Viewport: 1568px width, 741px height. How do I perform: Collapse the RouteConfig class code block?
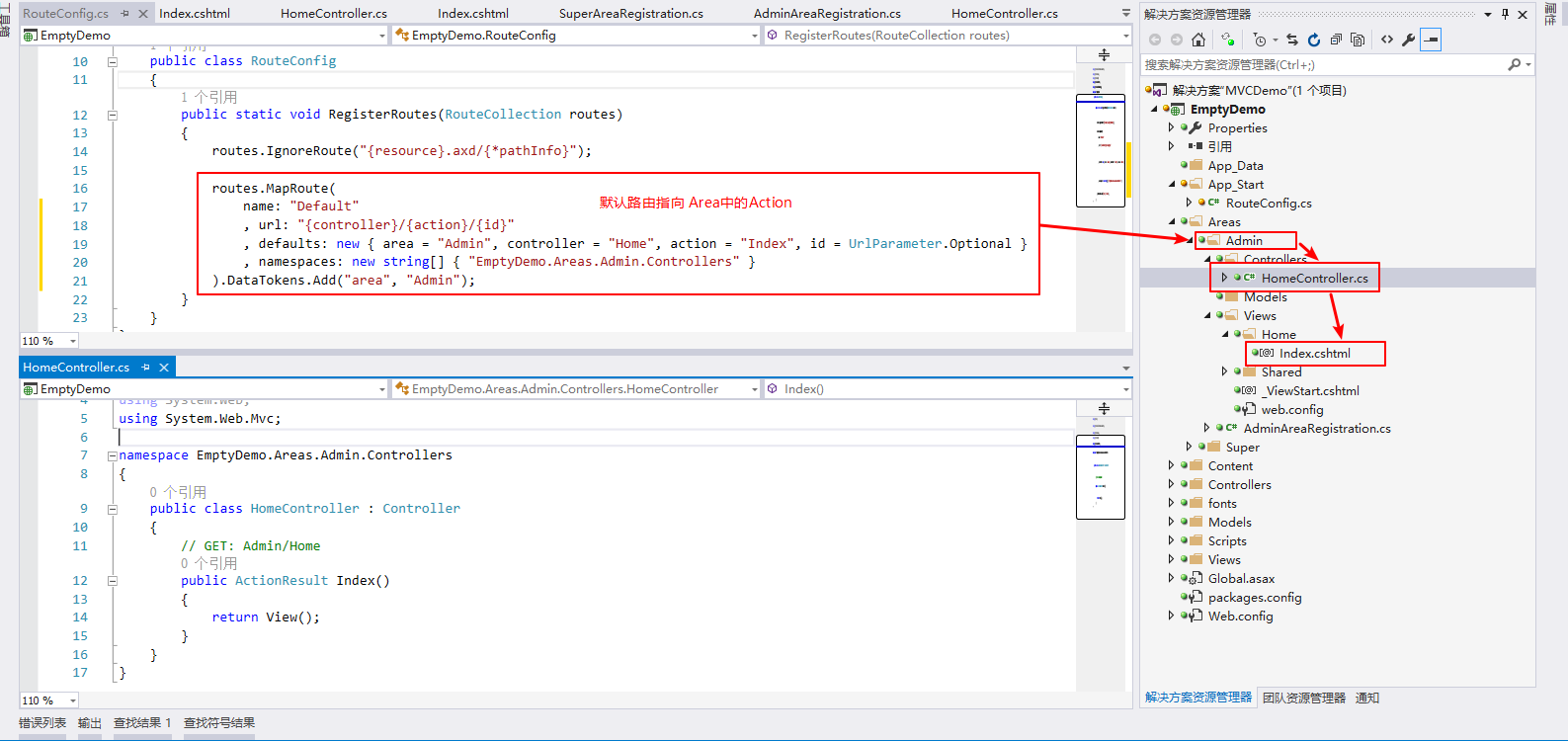pyautogui.click(x=113, y=61)
